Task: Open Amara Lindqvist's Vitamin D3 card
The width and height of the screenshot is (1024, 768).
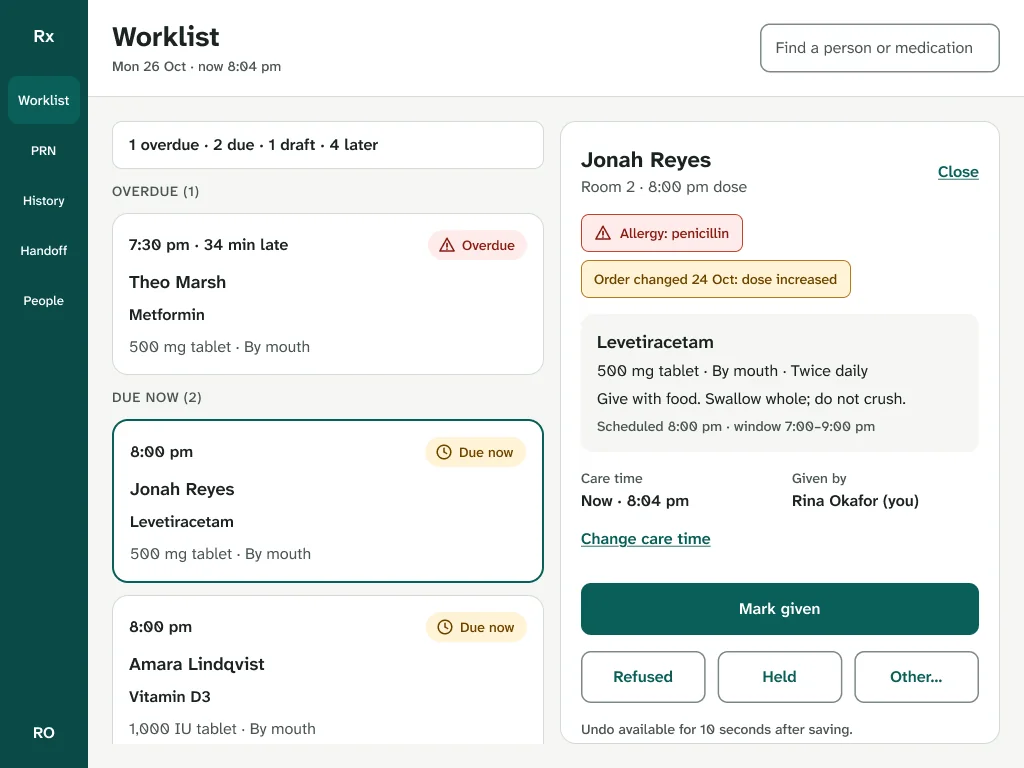Action: click(x=328, y=670)
